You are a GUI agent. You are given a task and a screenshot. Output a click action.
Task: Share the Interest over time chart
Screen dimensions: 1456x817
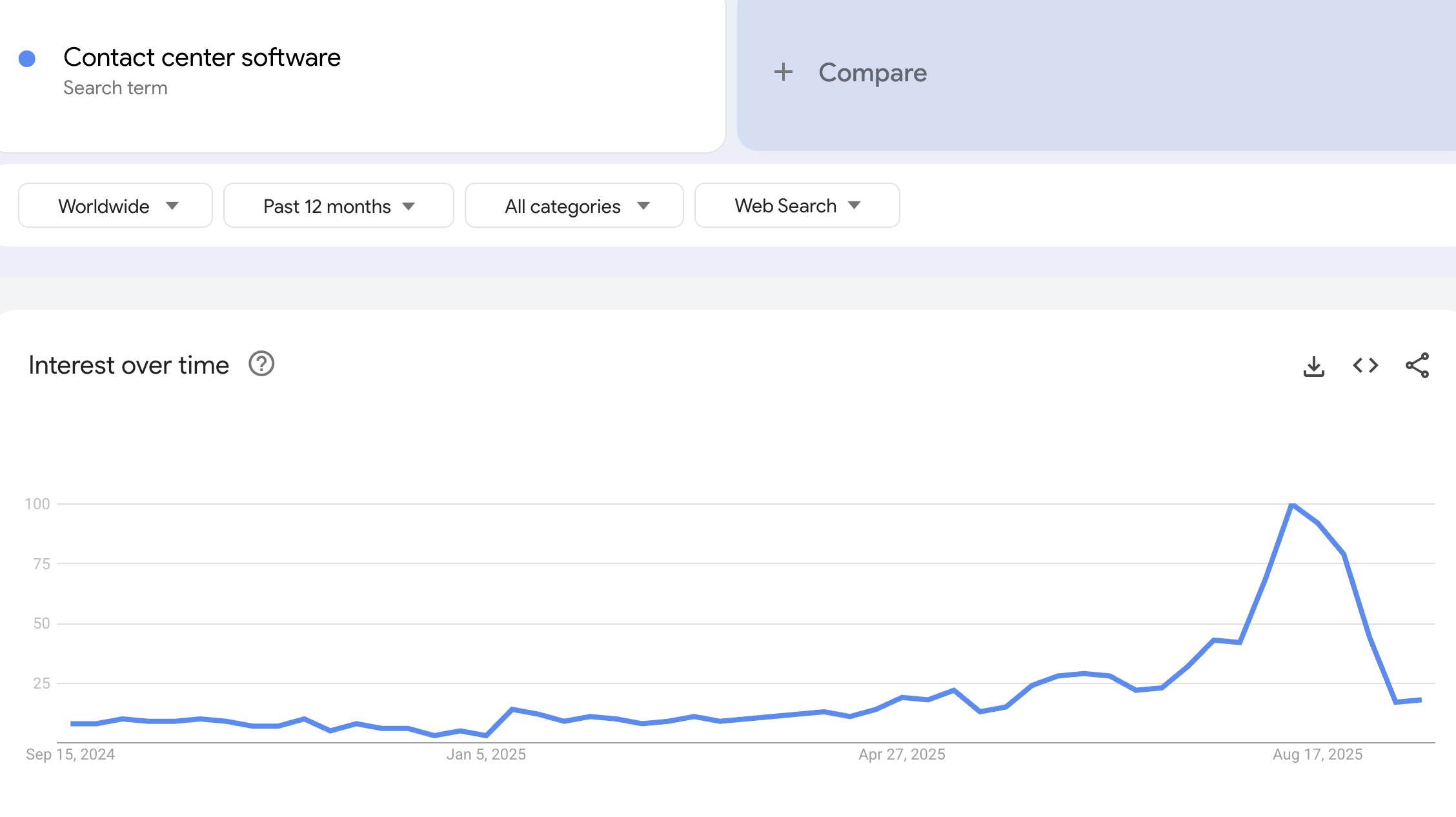click(x=1417, y=365)
